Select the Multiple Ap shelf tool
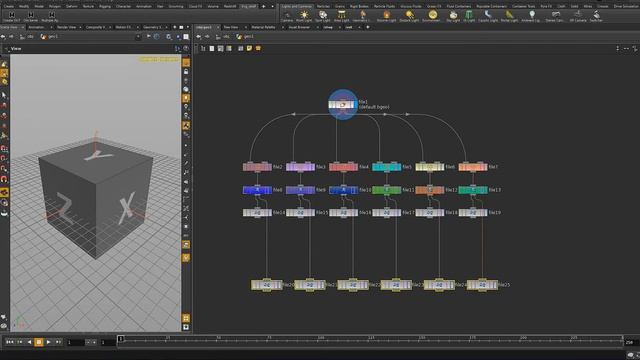The image size is (640, 360). click(x=50, y=16)
